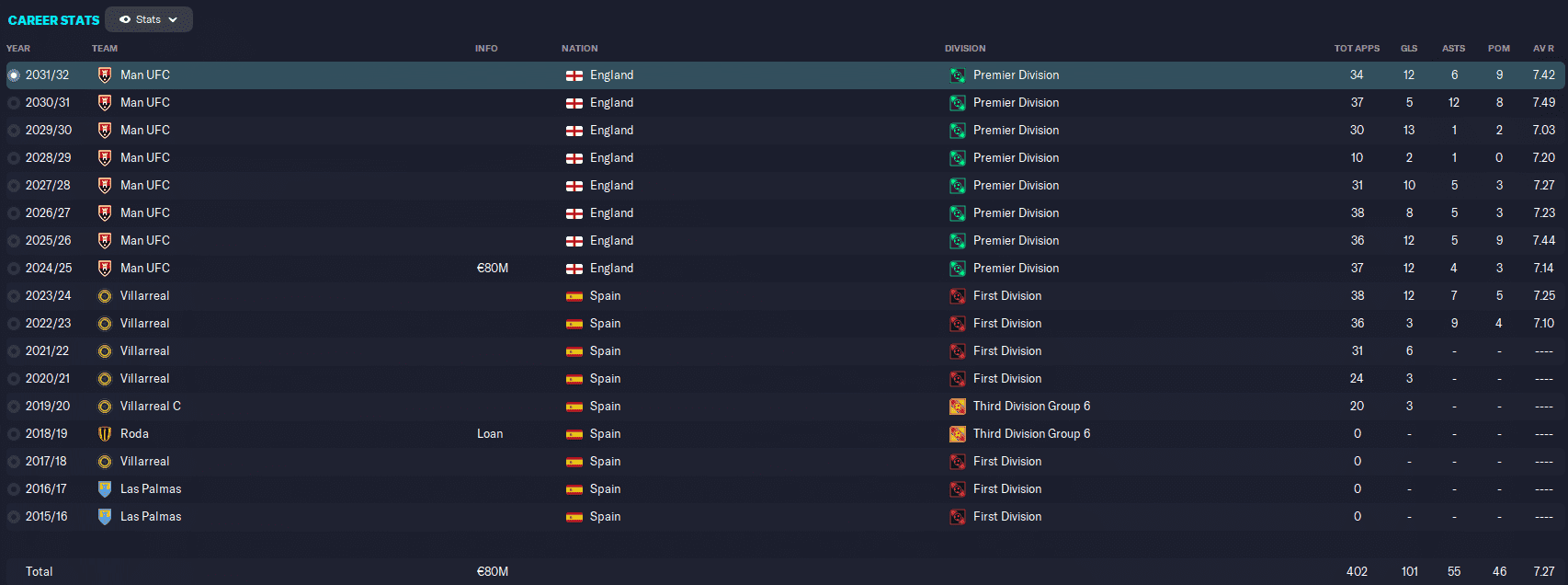
Task: Open Villarreal C team link for 2019/20
Action: tap(151, 407)
